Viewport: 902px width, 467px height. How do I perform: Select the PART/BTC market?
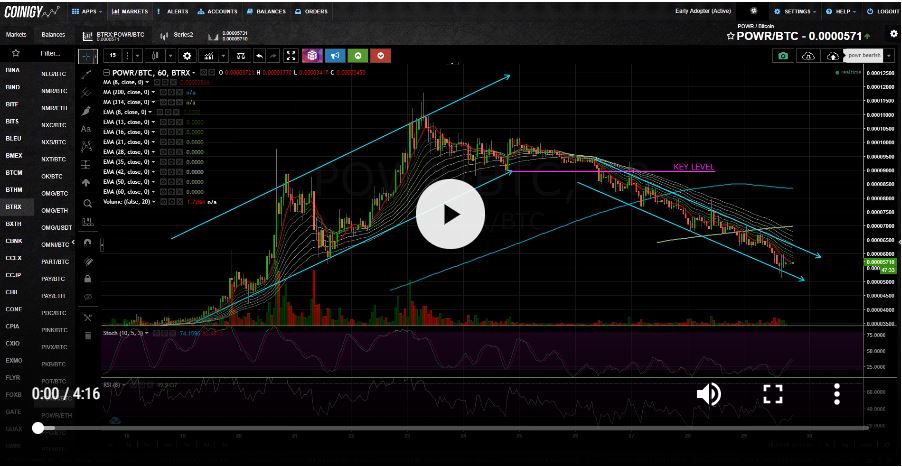55,262
